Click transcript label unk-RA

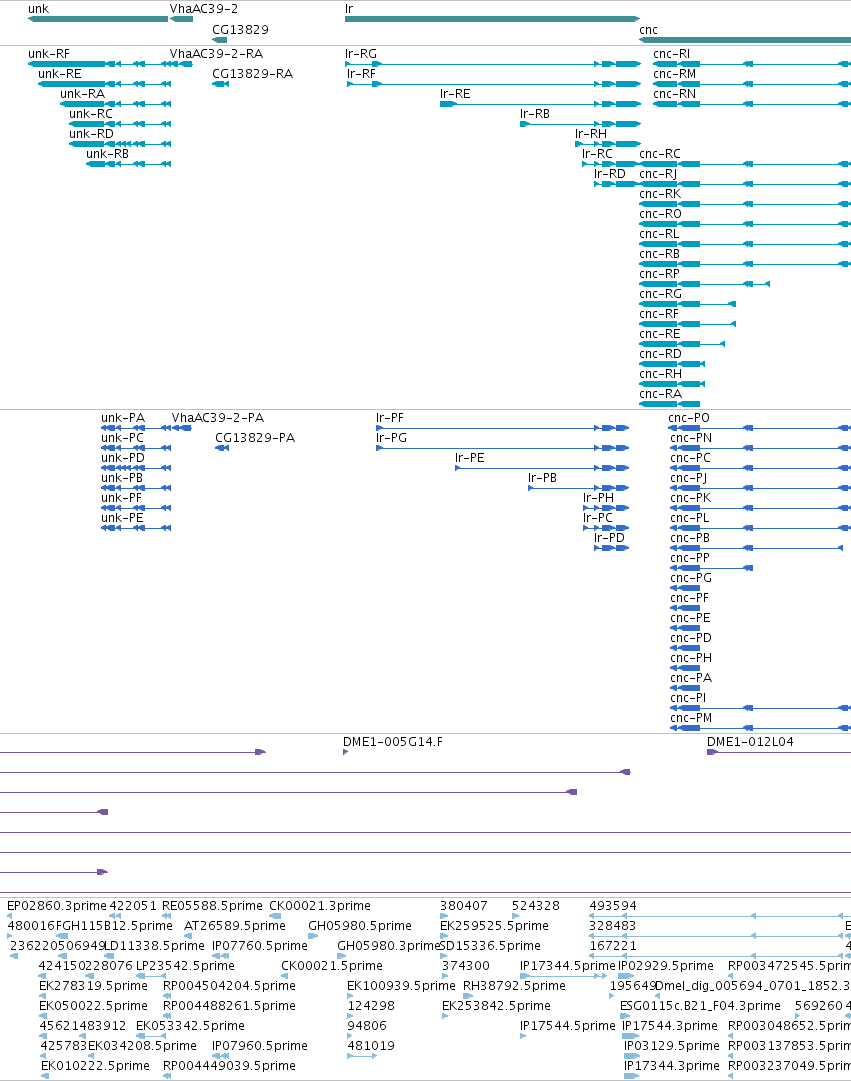tap(83, 94)
